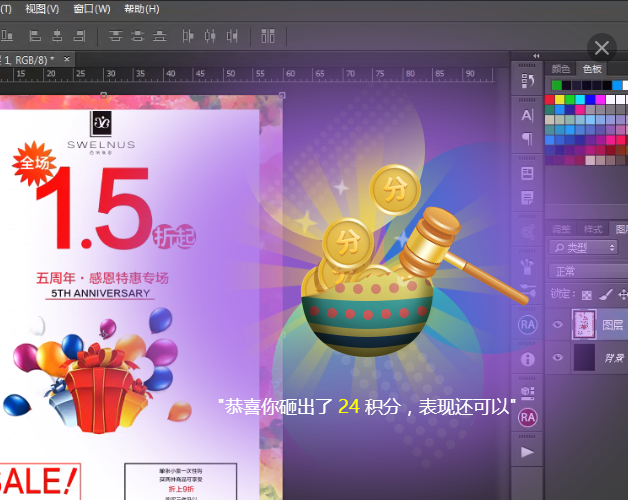Click align left edges icon
The image size is (628, 500).
pos(35,36)
